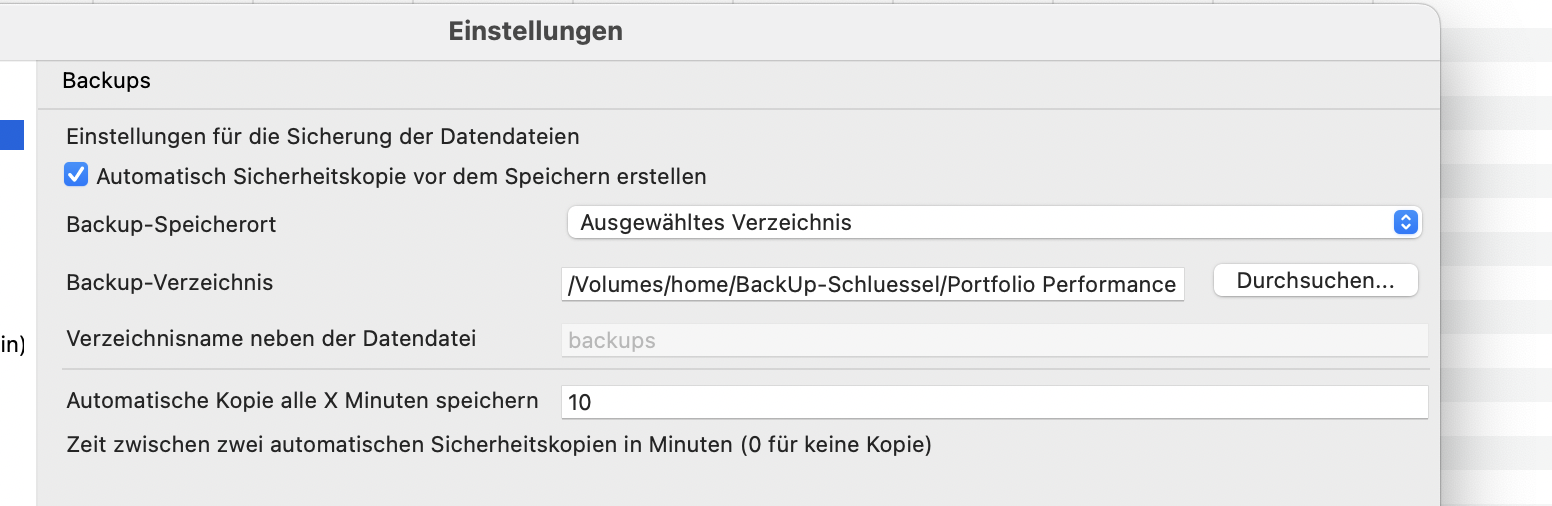The image size is (1552, 506).
Task: Click the 'Backup-Speicherort' label
Action: pos(171,225)
